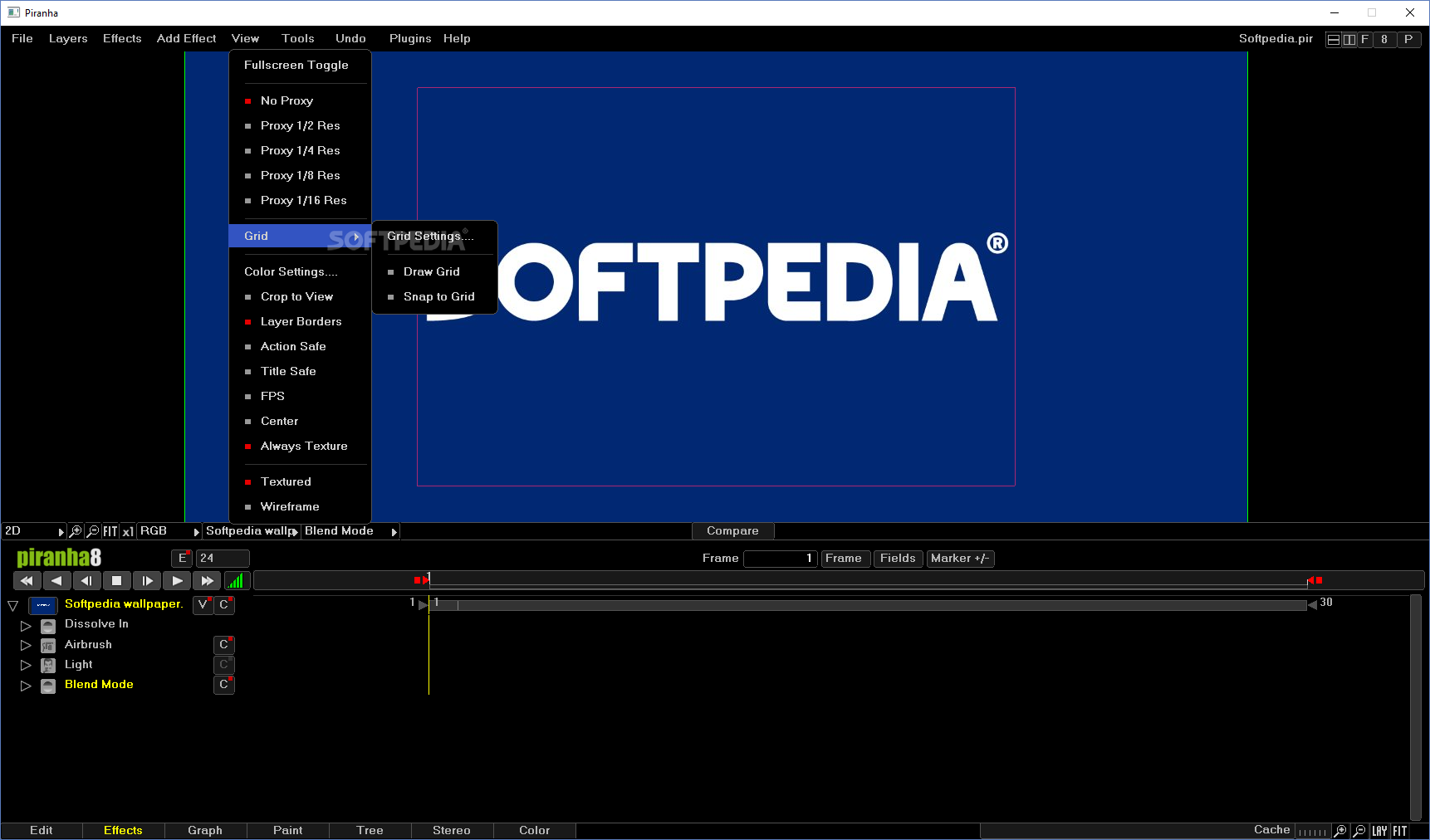The image size is (1430, 840).
Task: Open Color Settings from View menu
Action: click(291, 271)
